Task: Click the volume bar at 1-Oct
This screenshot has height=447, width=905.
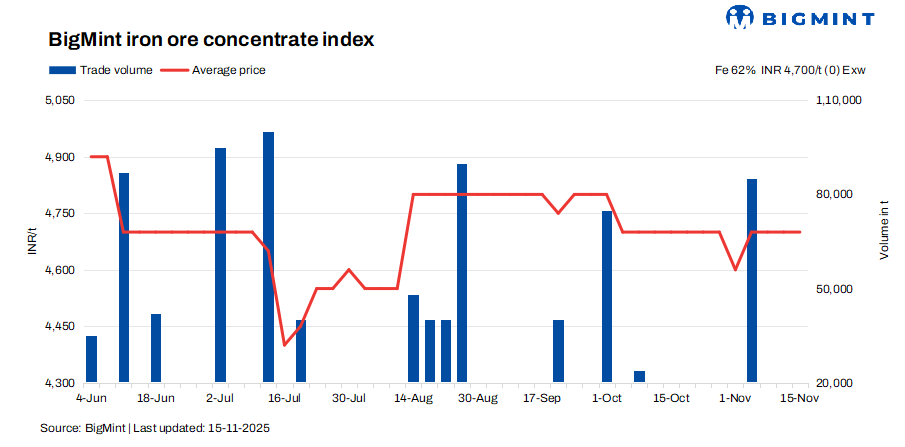Action: point(606,296)
